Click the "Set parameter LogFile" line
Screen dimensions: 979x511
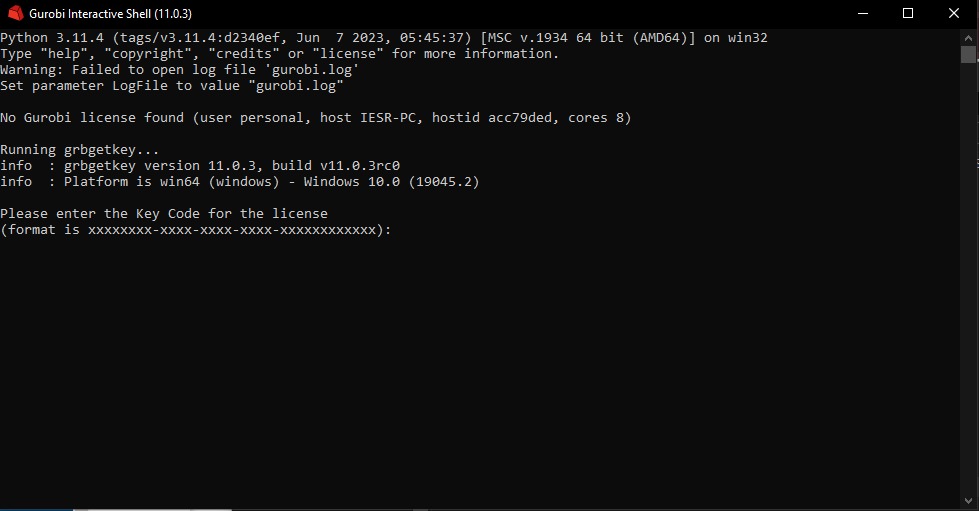point(171,86)
